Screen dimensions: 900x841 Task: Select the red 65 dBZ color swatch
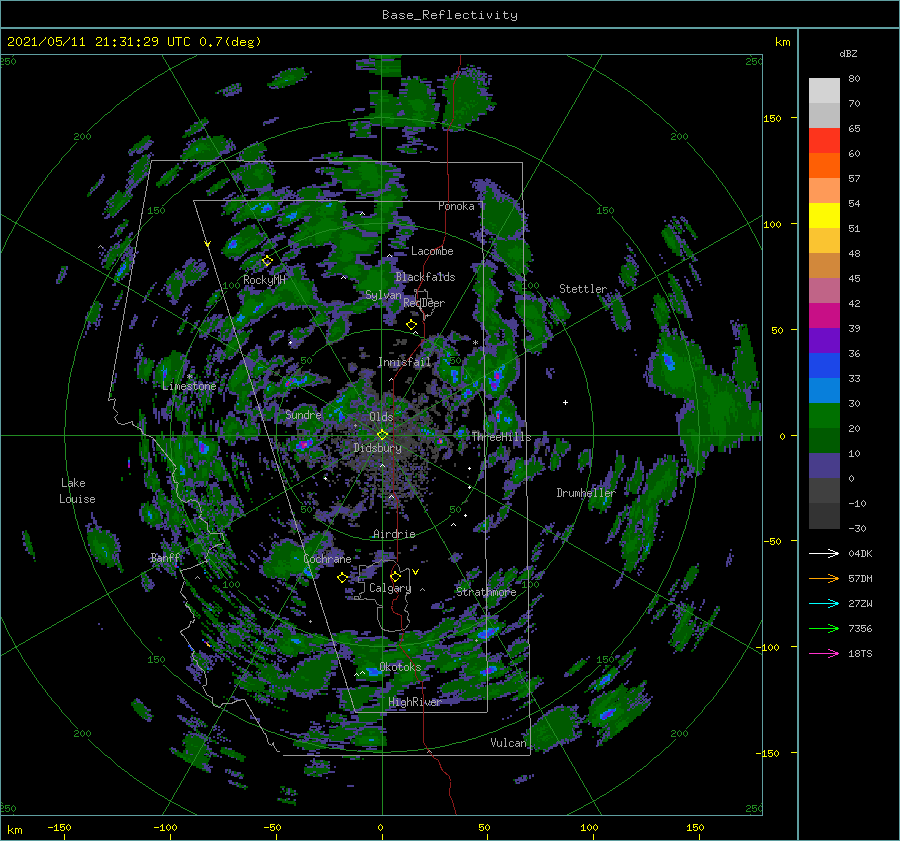[x=824, y=140]
